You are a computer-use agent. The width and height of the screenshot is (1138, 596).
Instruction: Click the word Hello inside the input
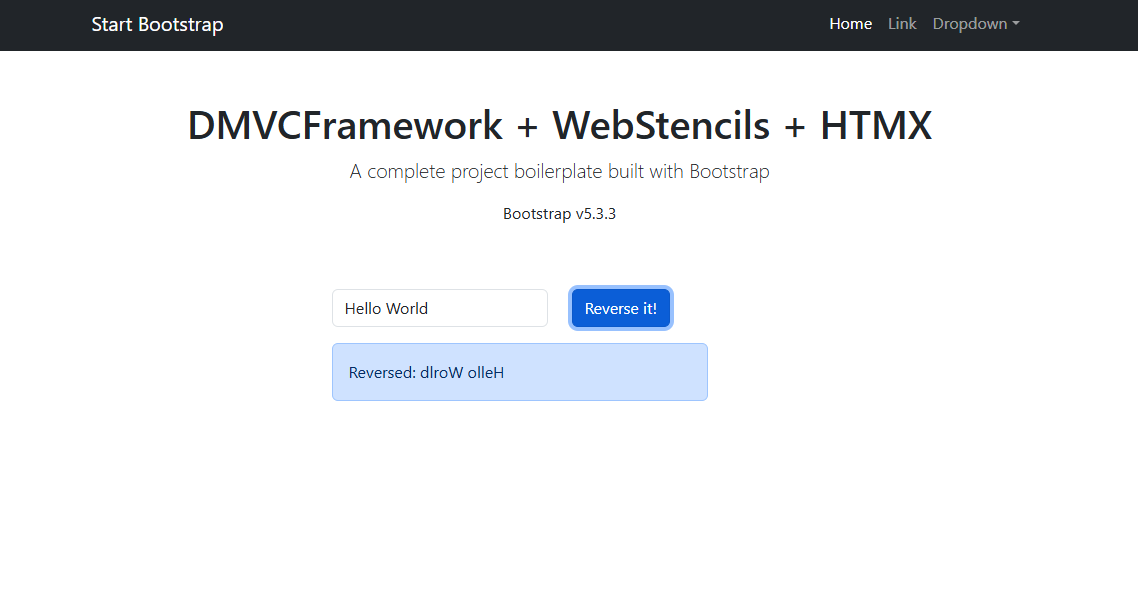pyautogui.click(x=363, y=309)
